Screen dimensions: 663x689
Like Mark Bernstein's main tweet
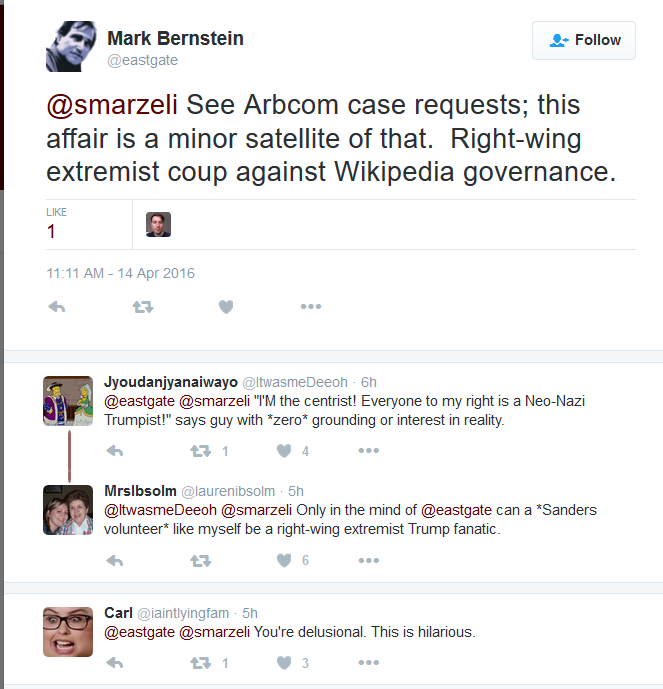click(226, 307)
